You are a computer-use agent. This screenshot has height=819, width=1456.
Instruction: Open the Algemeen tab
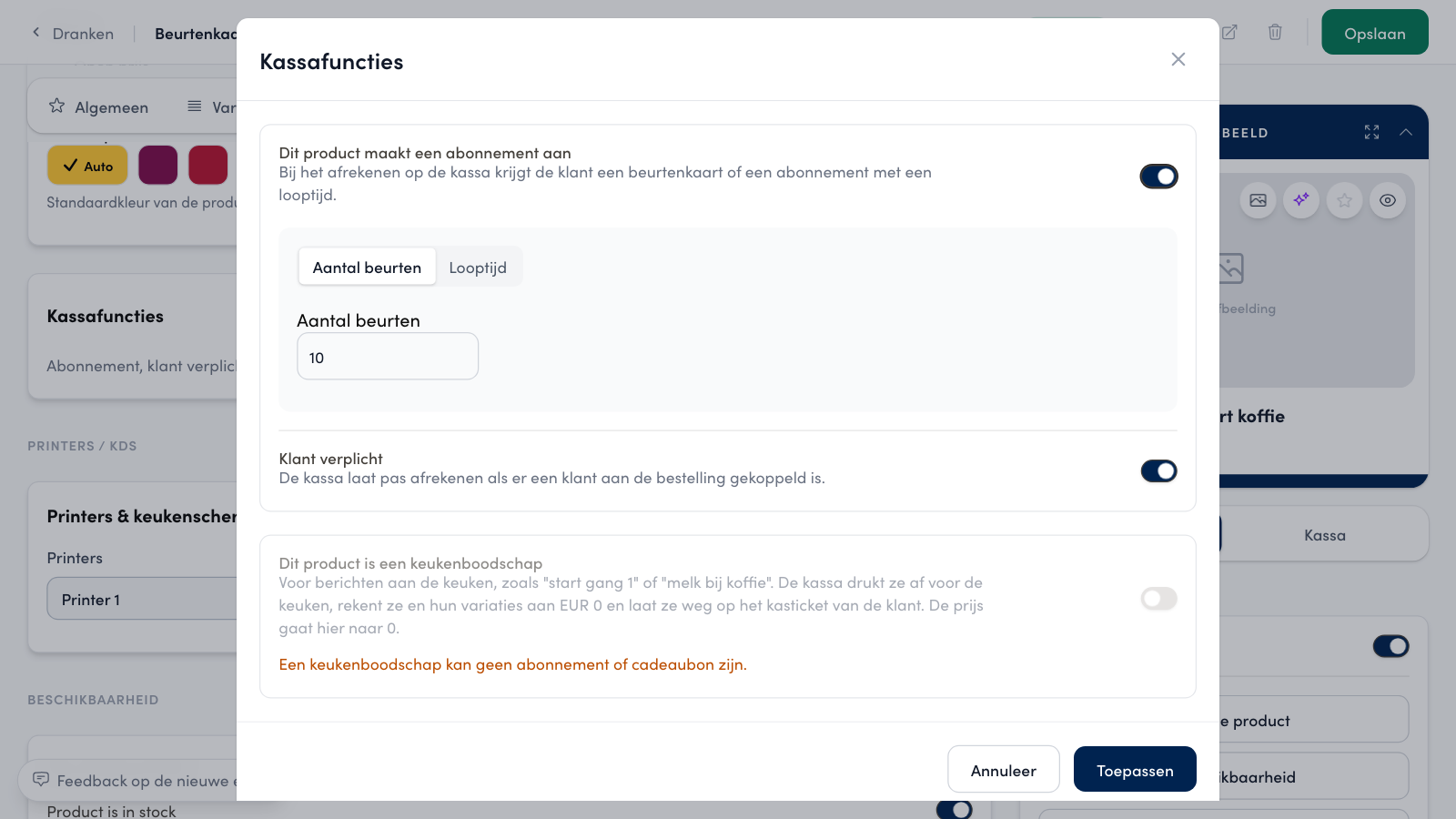coord(98,106)
